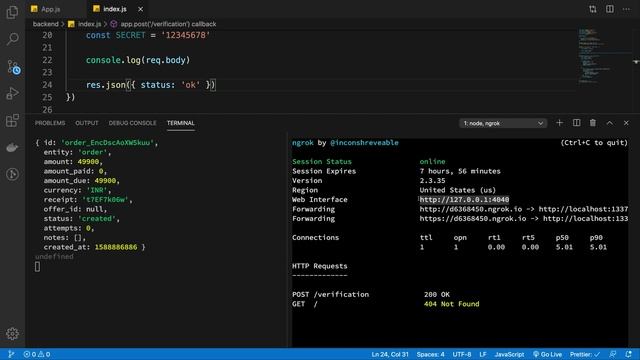
Task: Create a new terminal with plus icon
Action: coord(559,123)
